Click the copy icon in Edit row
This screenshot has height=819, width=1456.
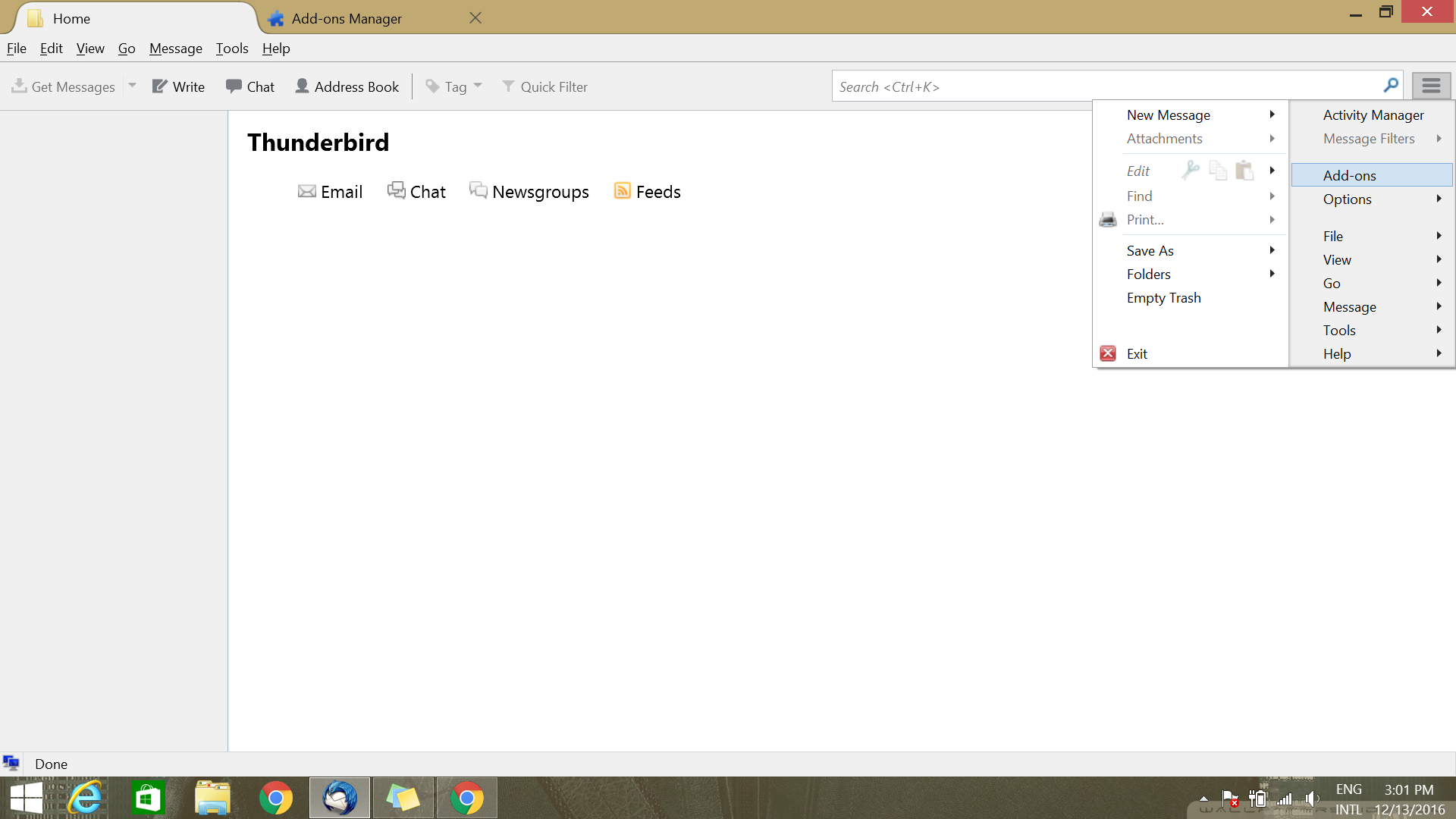(1218, 170)
